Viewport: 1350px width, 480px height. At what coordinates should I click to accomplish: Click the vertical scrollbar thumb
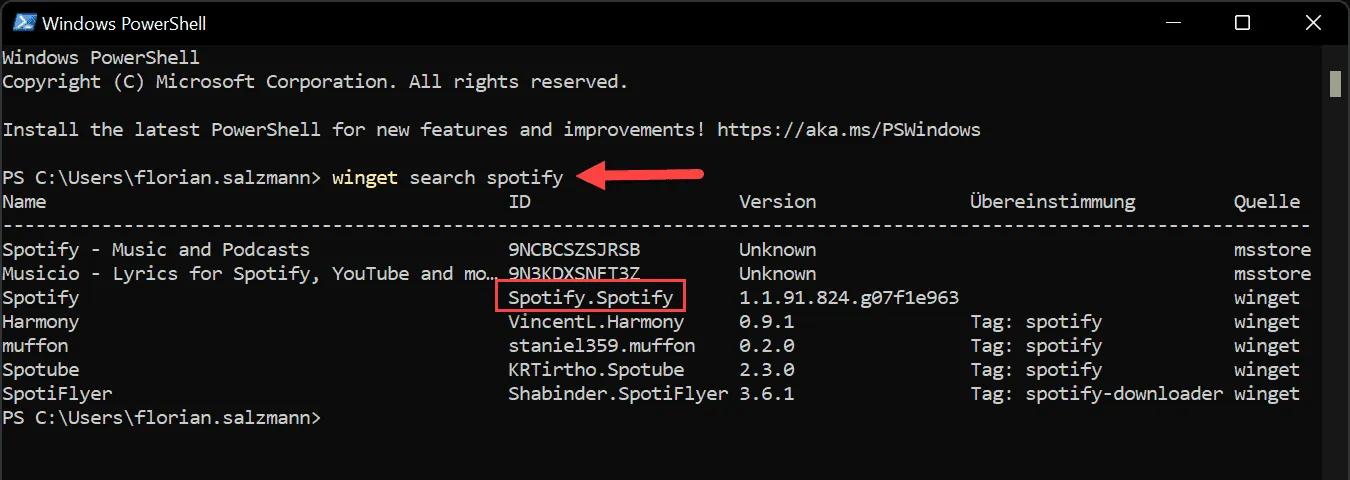pyautogui.click(x=1335, y=84)
